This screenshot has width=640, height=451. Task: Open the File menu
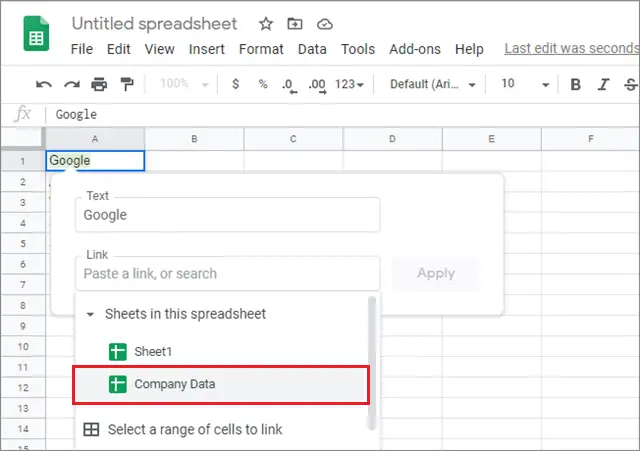pos(82,49)
